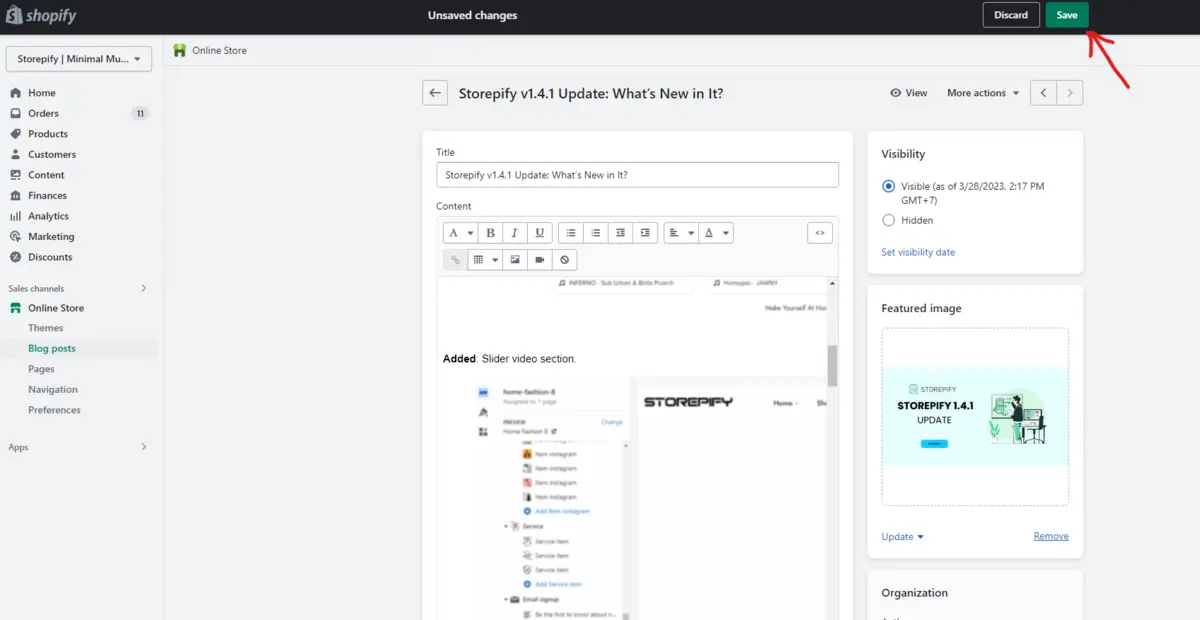The height and width of the screenshot is (620, 1200).
Task: Open the Analytics section
Action: pos(49,215)
